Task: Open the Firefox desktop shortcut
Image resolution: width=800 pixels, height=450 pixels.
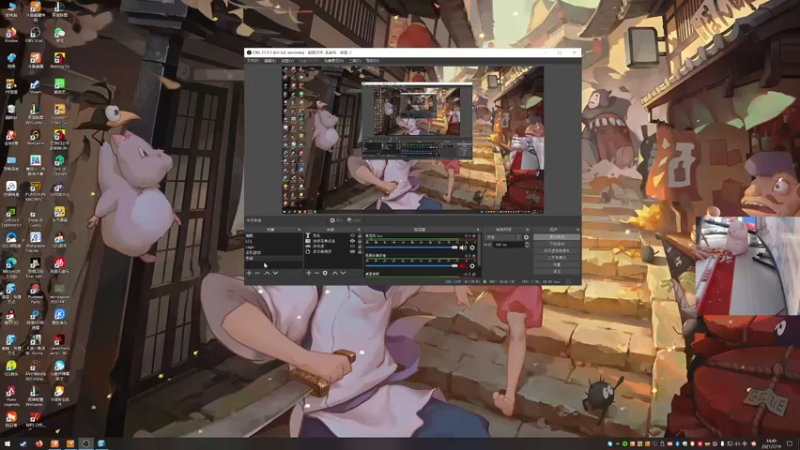Action: (x=11, y=34)
